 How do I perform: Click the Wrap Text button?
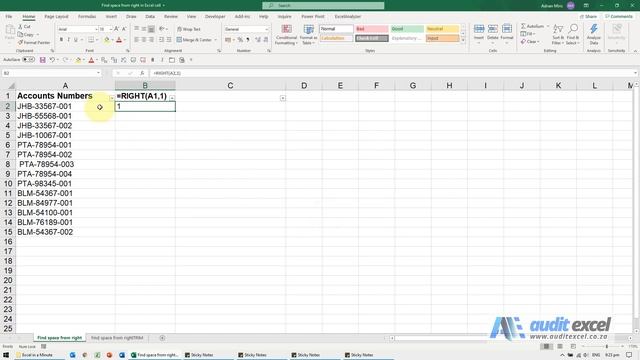189,29
